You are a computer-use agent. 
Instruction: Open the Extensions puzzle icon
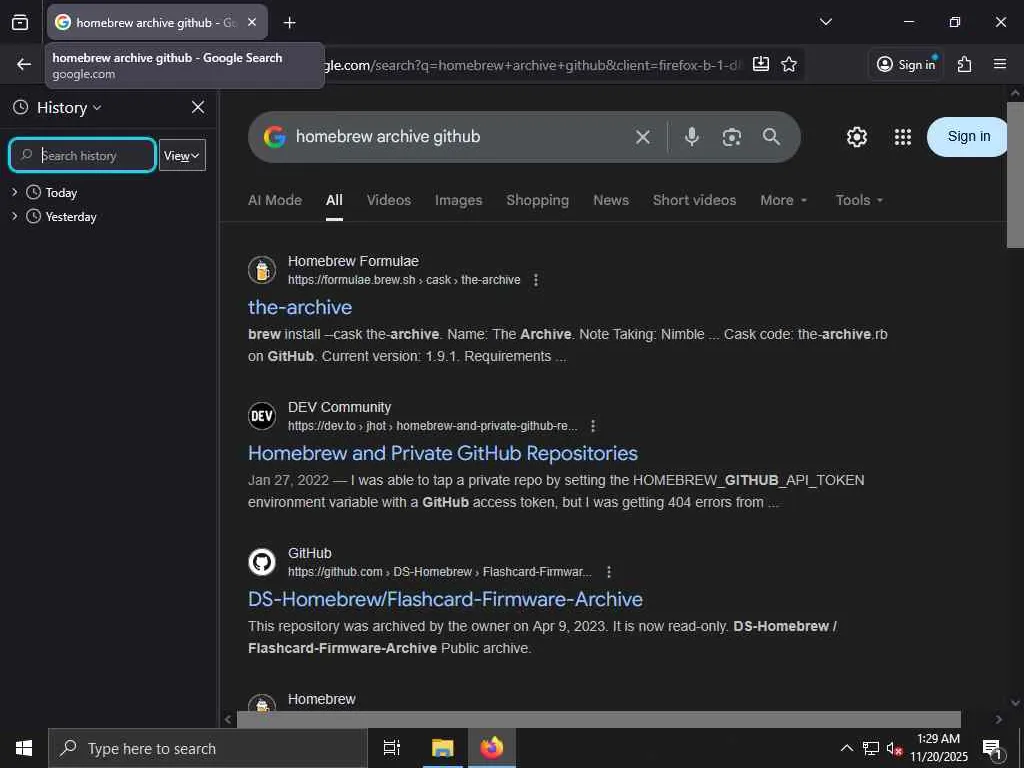964,64
